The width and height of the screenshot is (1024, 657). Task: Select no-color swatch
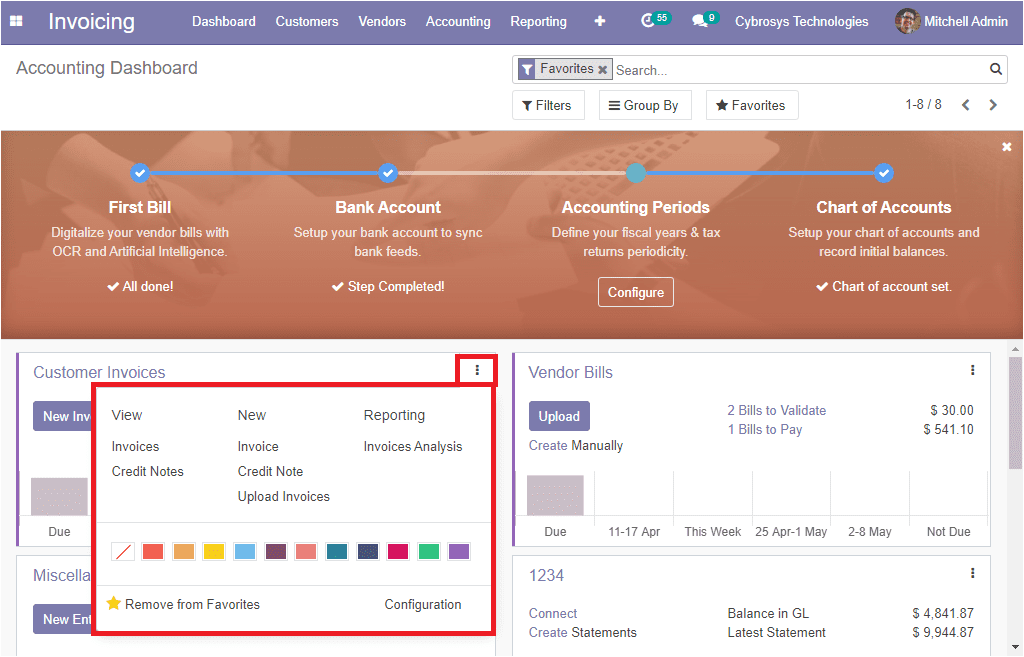coord(123,551)
